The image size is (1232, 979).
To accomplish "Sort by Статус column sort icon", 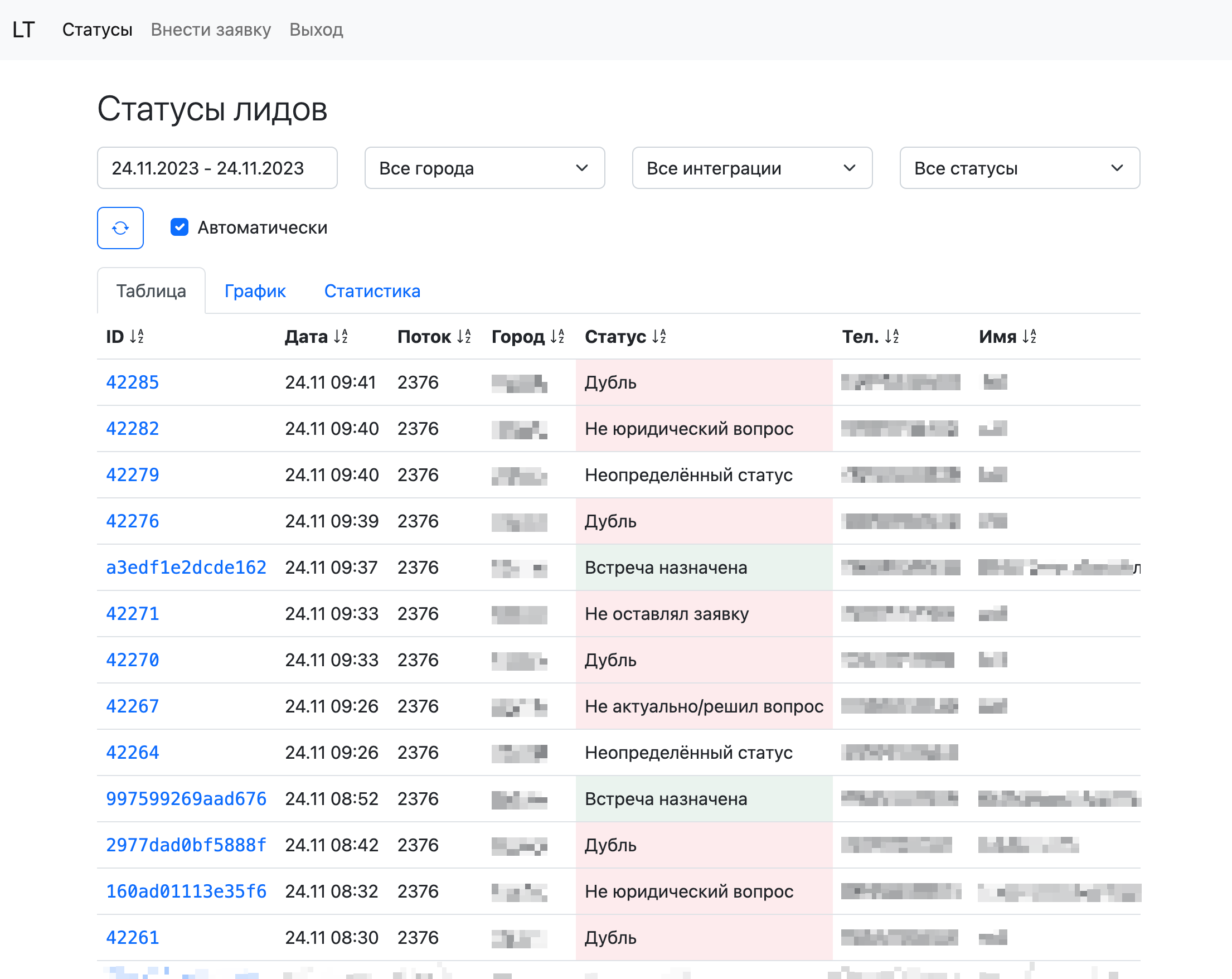I will click(659, 337).
